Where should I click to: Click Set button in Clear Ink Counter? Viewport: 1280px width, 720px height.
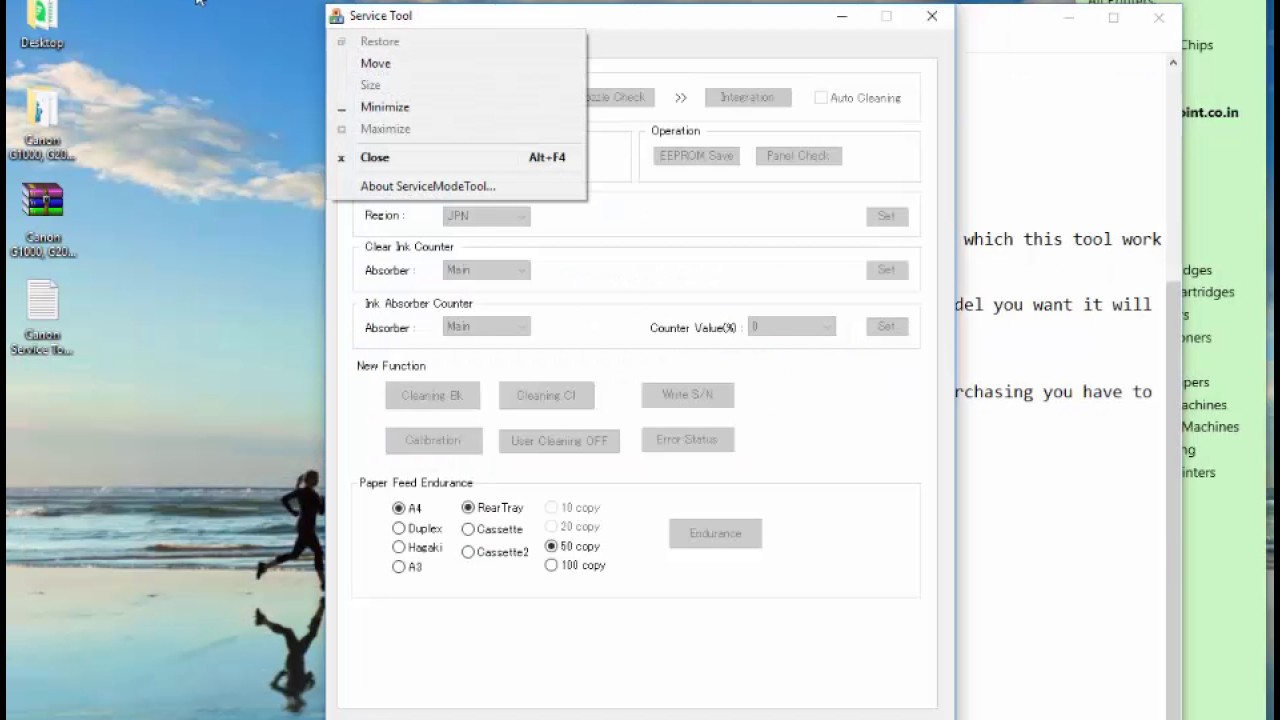[x=887, y=270]
